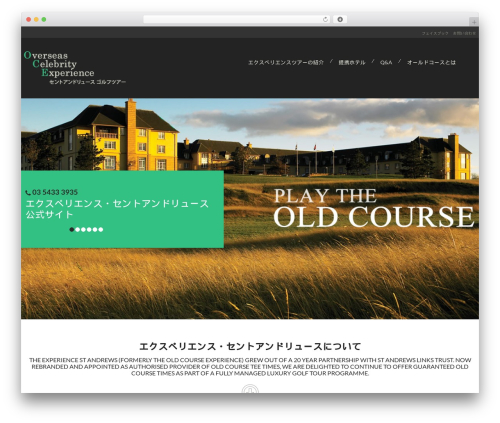Click the エクスペリエンス・セントアンドリュース 公式サイト slide title

click(117, 209)
